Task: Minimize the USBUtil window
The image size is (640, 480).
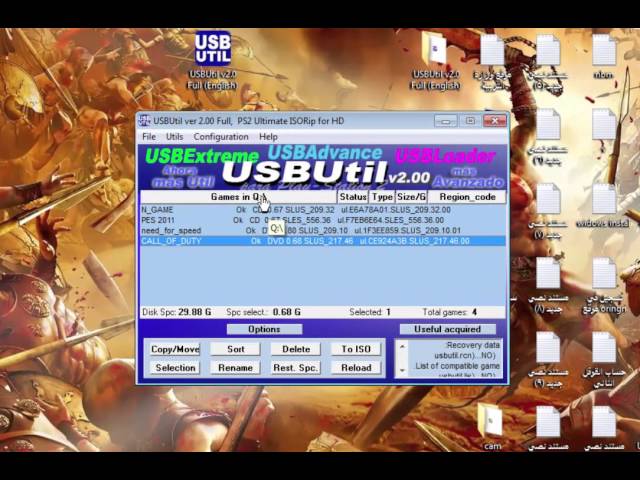Action: [446, 121]
